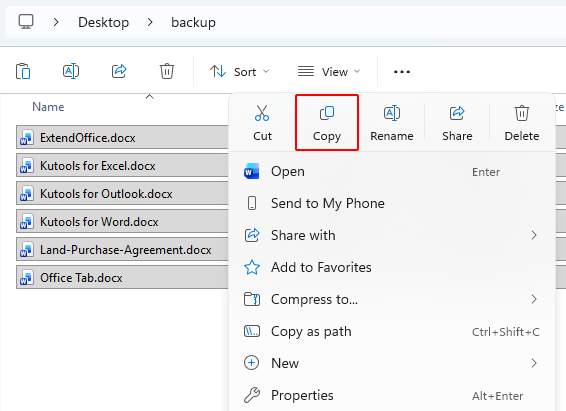566x411 pixels.
Task: Click the Word icon of Kutools for Excel.docx
Action: (x=27, y=166)
